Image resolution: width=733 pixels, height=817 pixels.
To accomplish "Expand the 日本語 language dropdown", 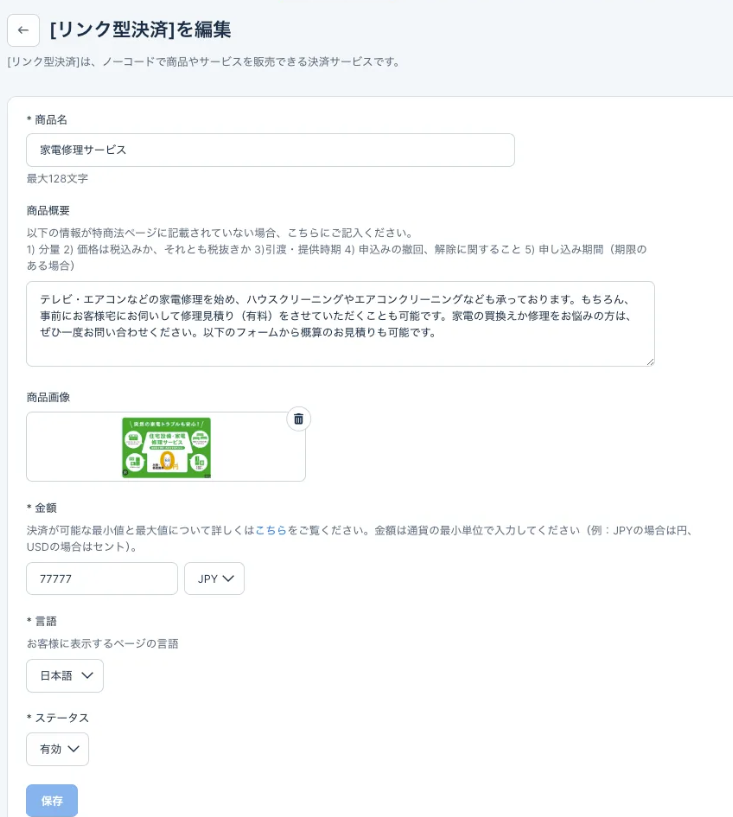I will [x=65, y=676].
